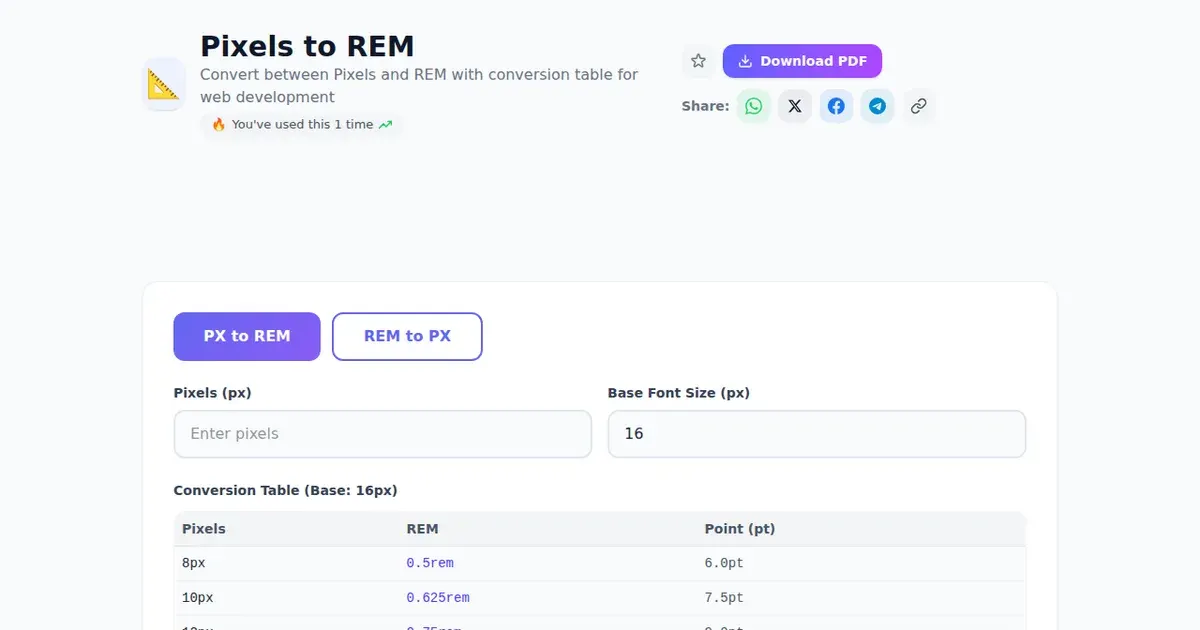This screenshot has width=1200, height=630.
Task: Click the 'You've used this 1 time' badge
Action: point(302,125)
